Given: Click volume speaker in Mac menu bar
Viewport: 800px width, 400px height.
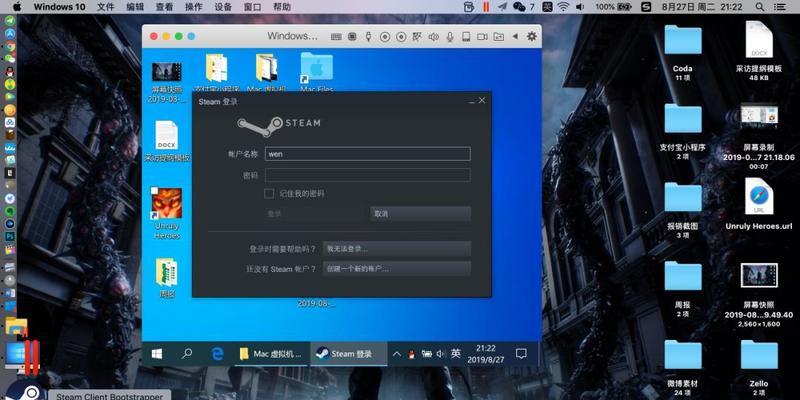Looking at the screenshot, I should [x=580, y=7].
